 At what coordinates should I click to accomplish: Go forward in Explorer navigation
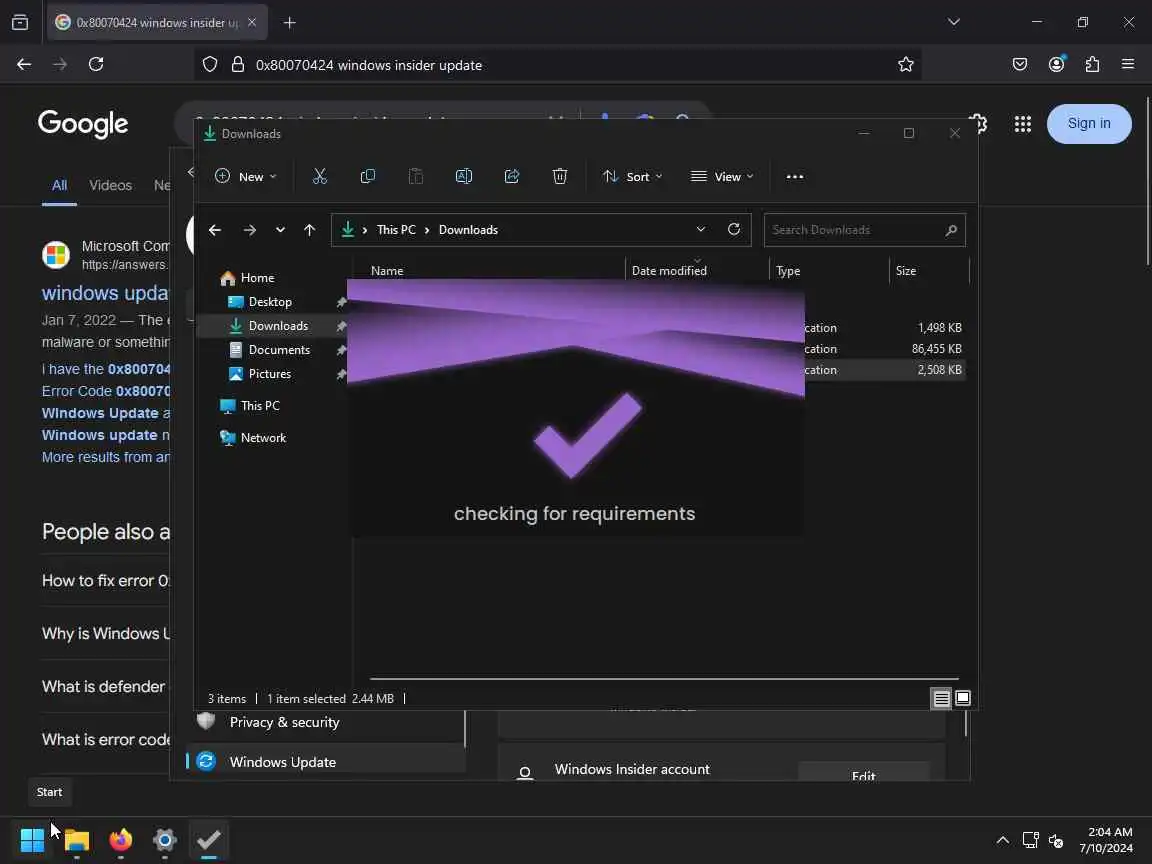coord(250,230)
